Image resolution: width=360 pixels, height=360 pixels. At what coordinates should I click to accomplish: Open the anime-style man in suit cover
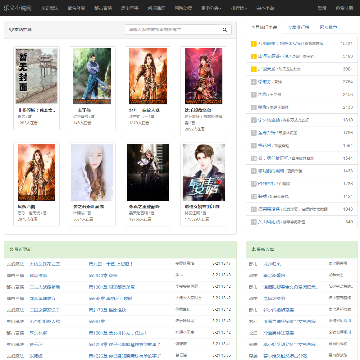click(x=204, y=172)
